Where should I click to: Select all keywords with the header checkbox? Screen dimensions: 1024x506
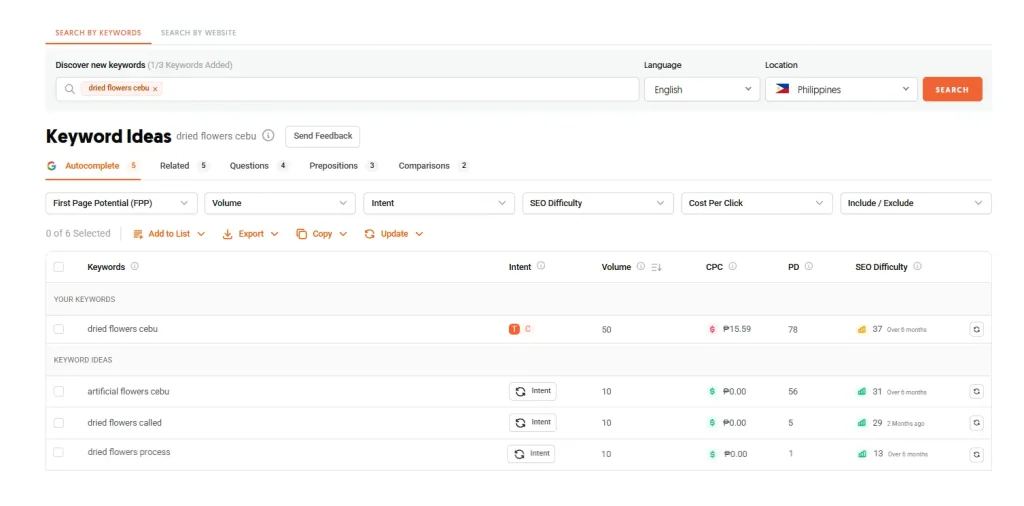[x=59, y=267]
